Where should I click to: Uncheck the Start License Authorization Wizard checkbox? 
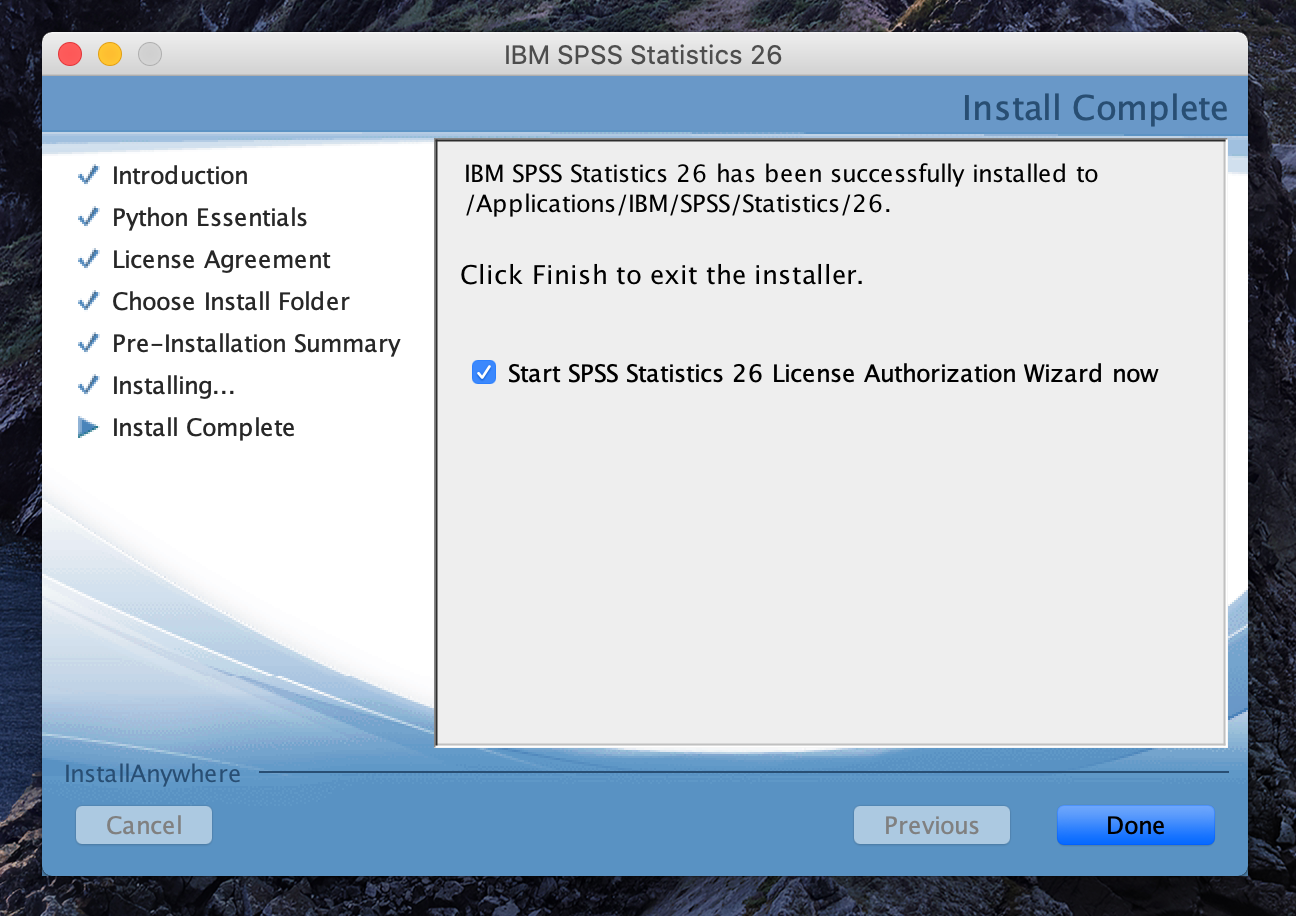(x=484, y=373)
